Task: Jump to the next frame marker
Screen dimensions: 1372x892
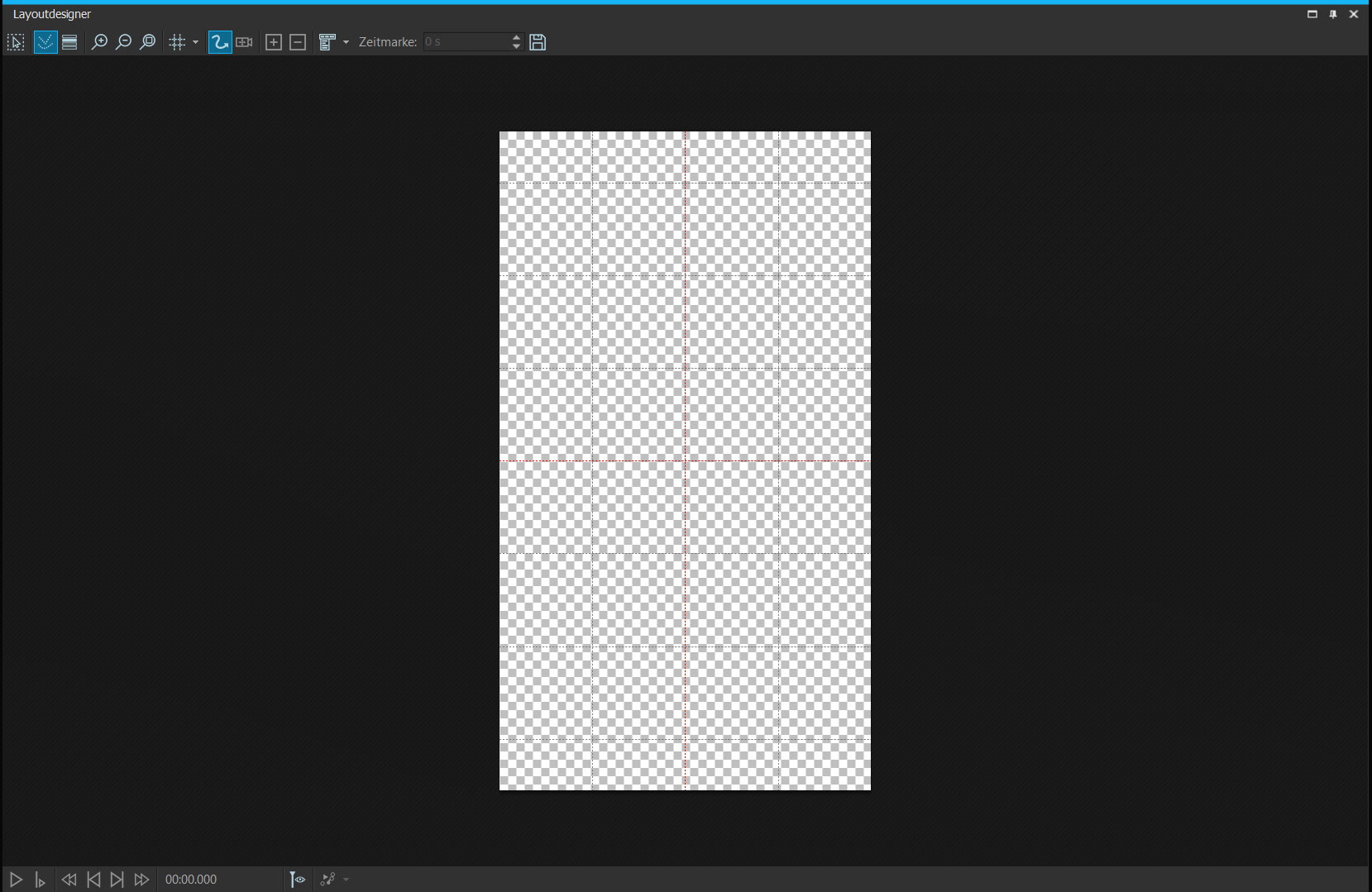Action: (117, 880)
